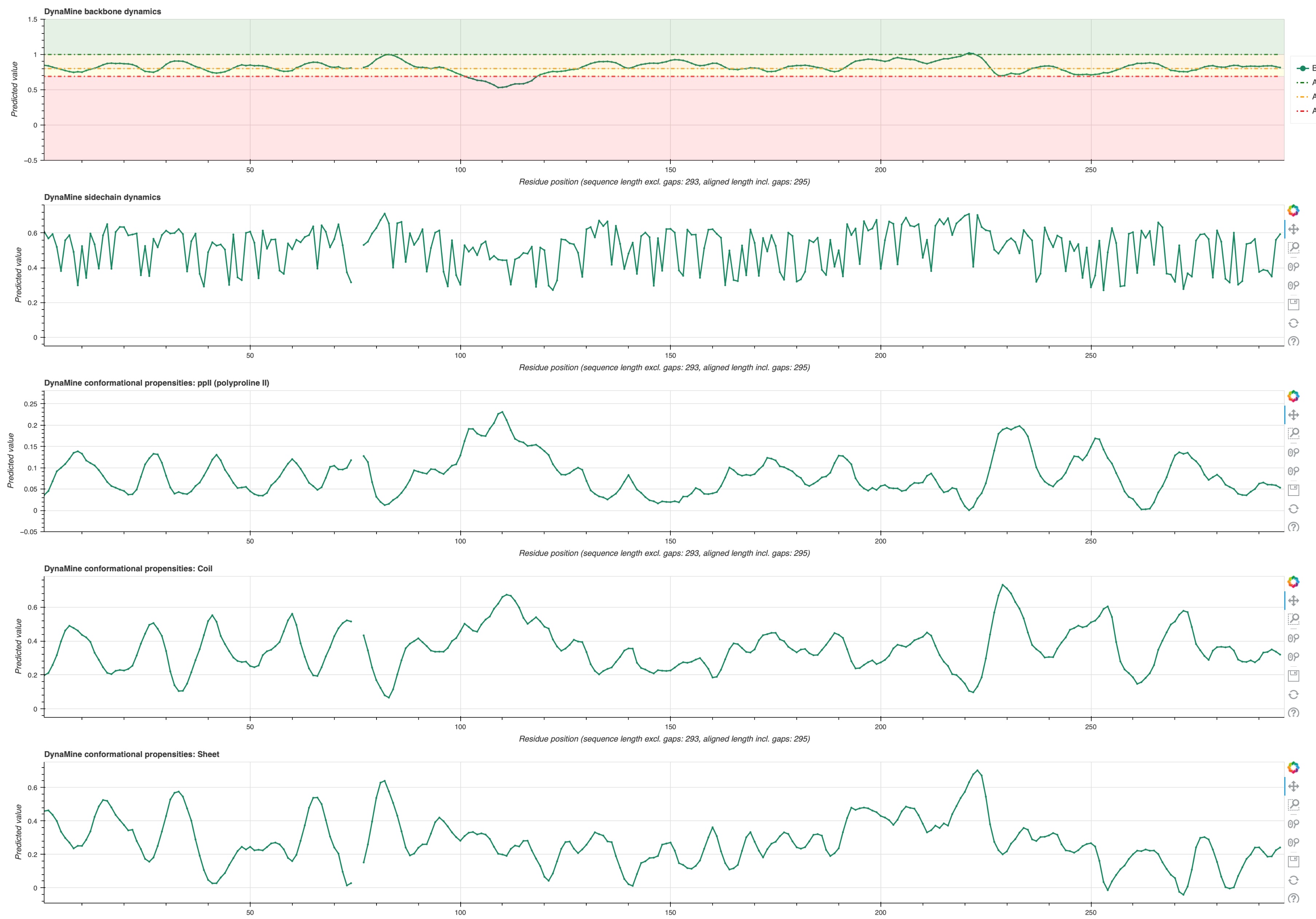
Task: Click the Box Zoom tool beside ppII plot
Action: coord(1293,434)
